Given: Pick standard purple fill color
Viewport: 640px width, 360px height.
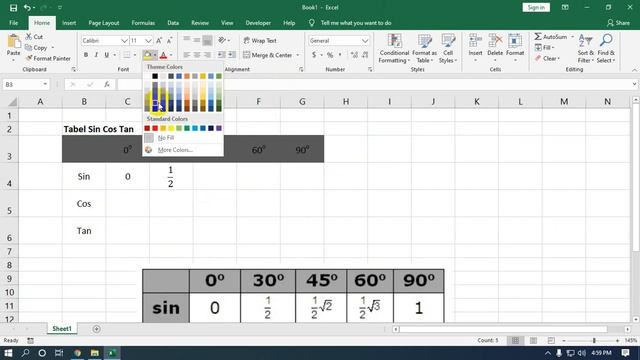Looking at the screenshot, I should point(219,128).
